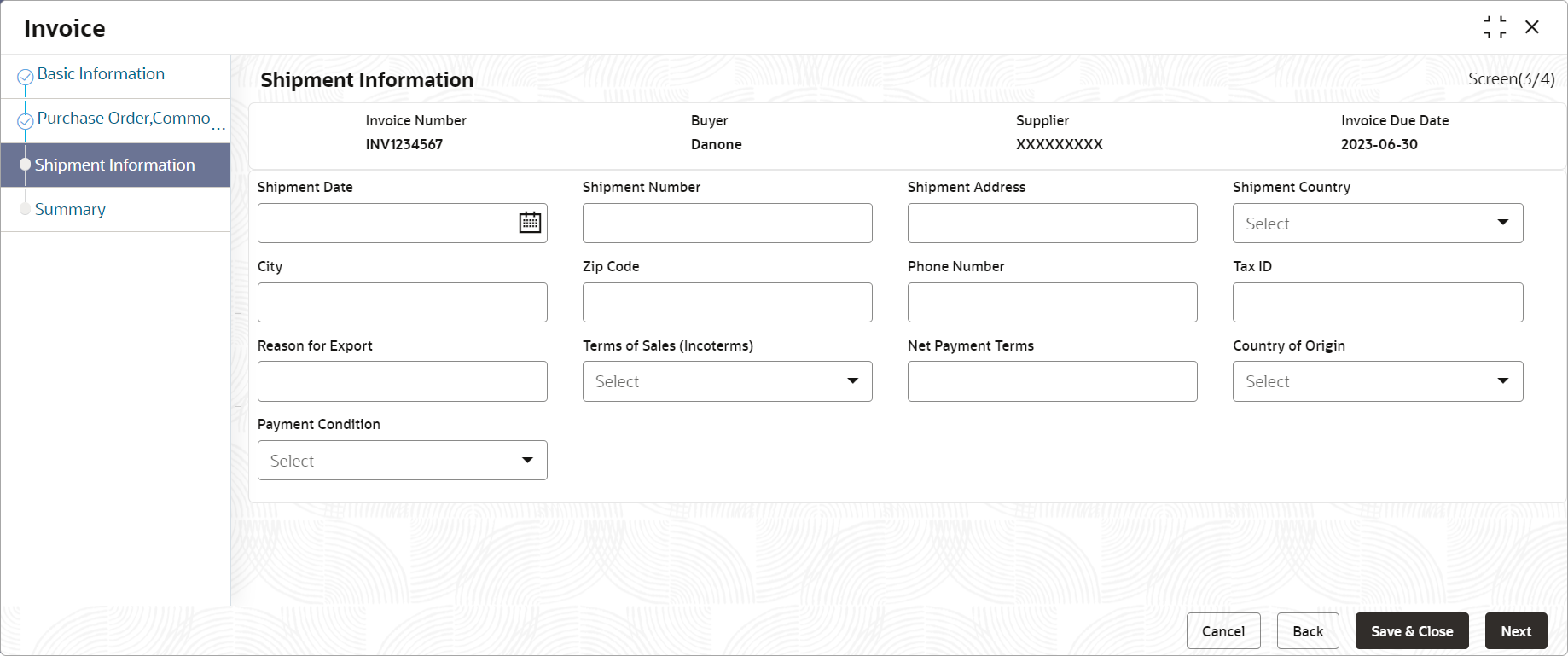Open the Shipment Country dropdown
Screen dimensions: 1568x656
1377,224
